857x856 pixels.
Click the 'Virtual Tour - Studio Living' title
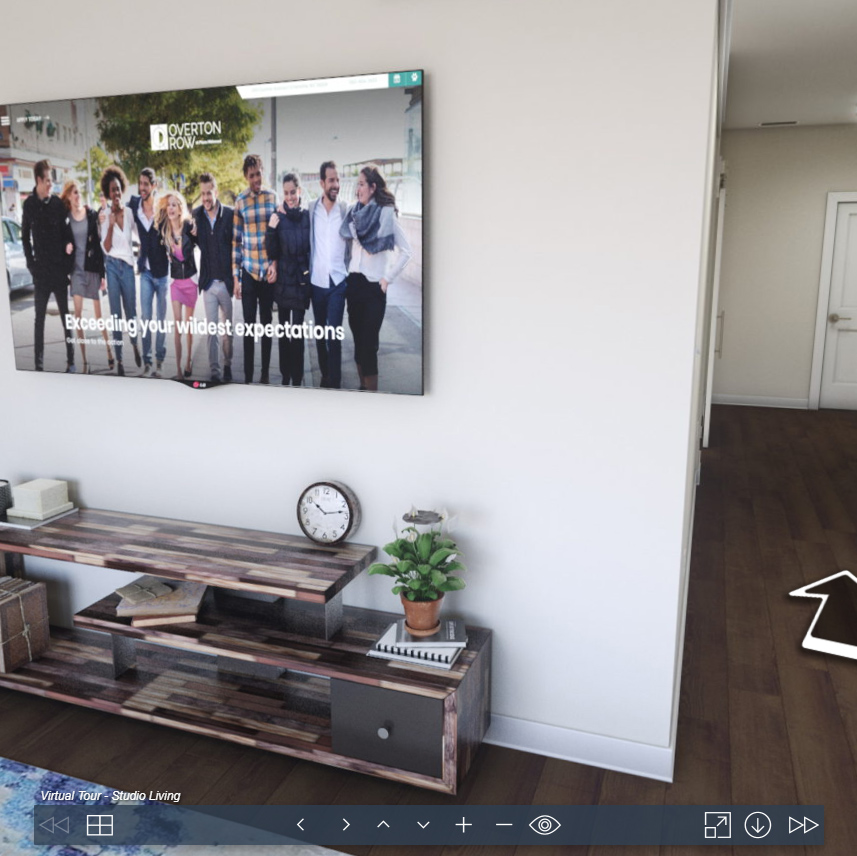click(x=110, y=796)
